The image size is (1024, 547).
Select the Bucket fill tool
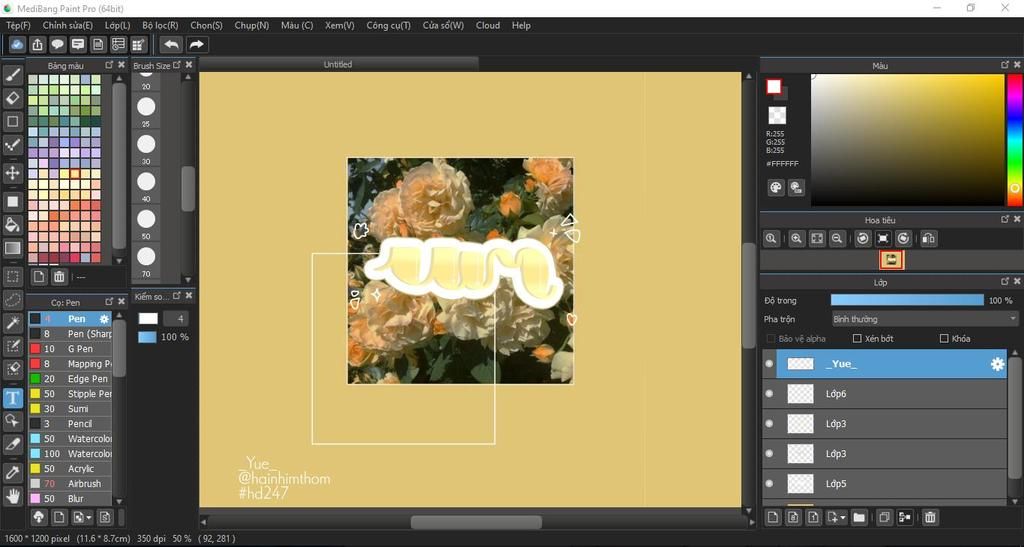coord(12,225)
